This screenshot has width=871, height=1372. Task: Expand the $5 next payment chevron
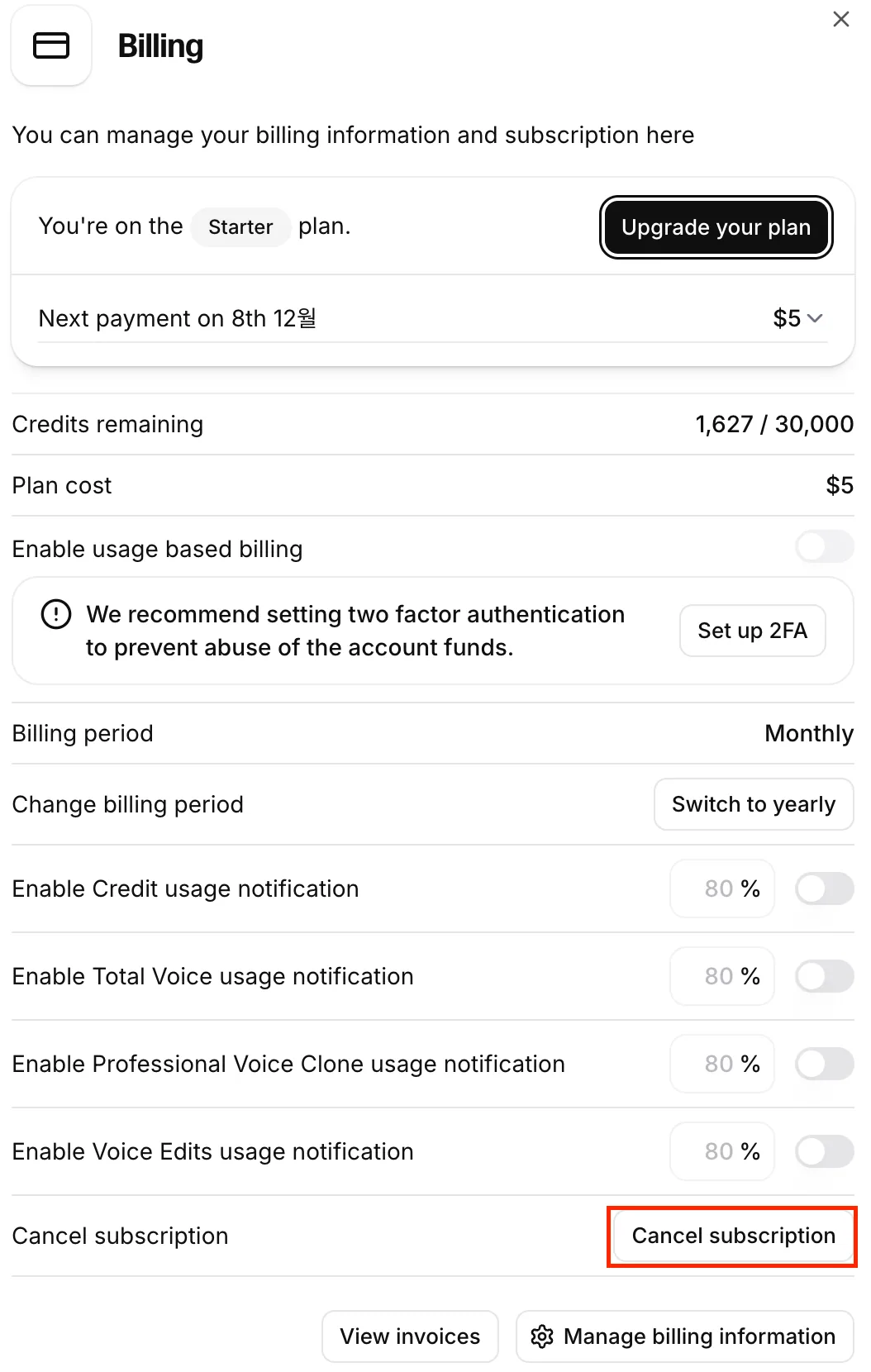click(815, 318)
